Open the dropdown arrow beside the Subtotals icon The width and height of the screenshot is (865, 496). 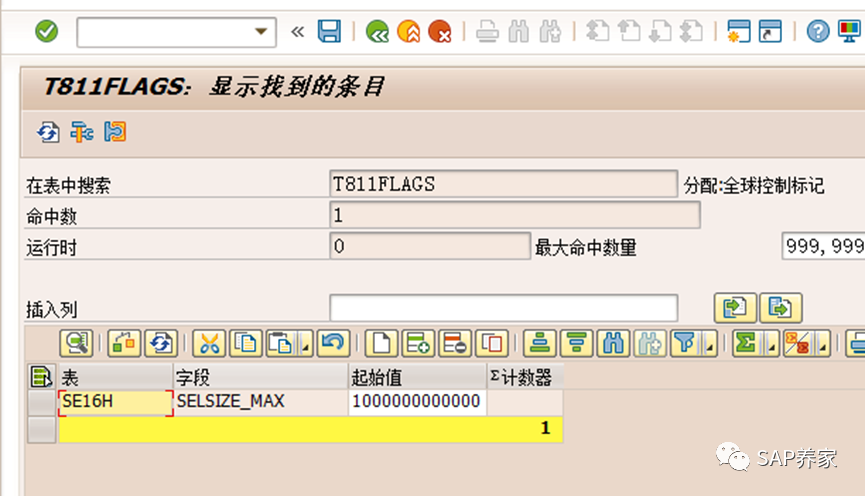(x=823, y=343)
